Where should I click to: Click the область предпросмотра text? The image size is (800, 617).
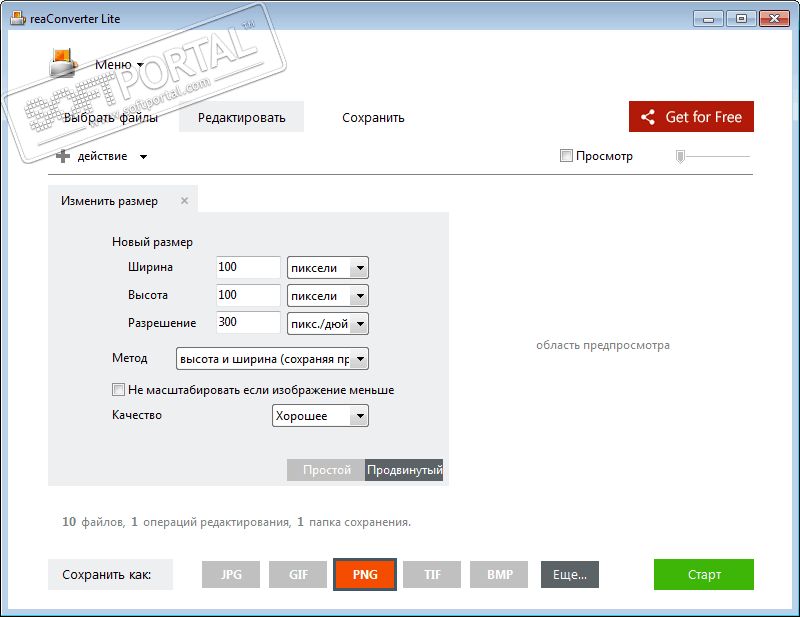point(603,345)
